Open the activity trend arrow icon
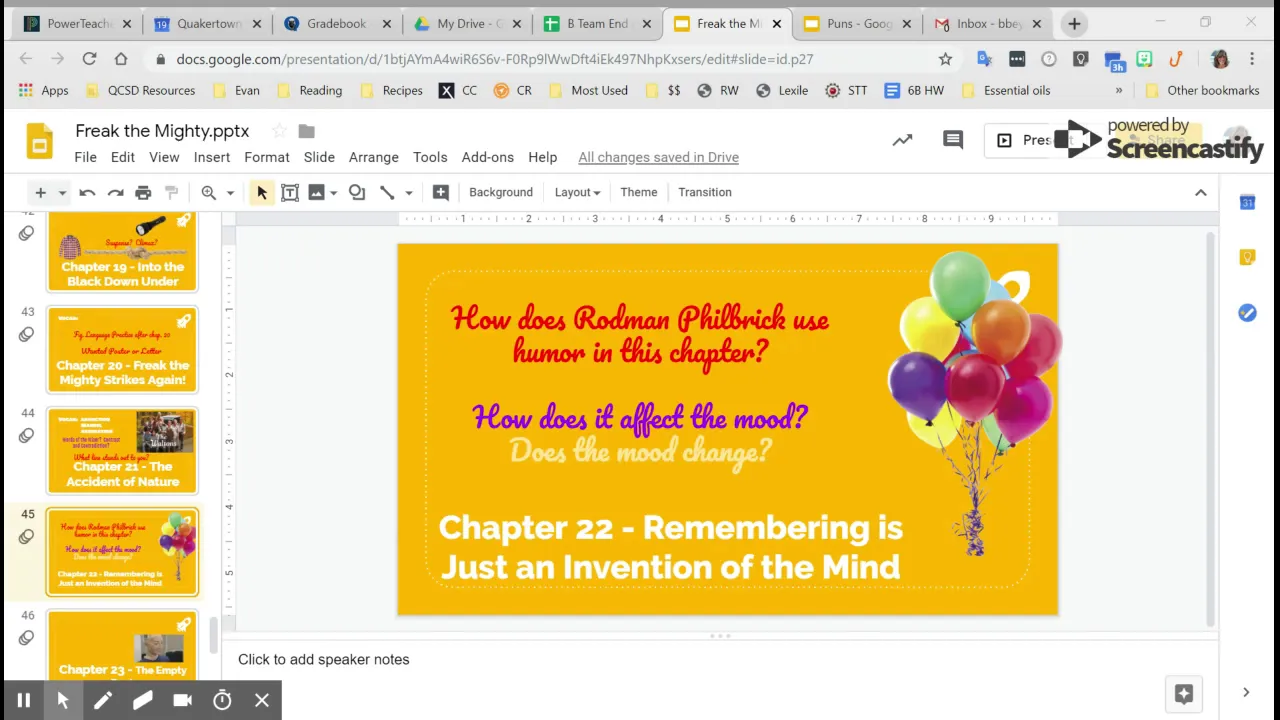Image resolution: width=1280 pixels, height=720 pixels. pyautogui.click(x=902, y=140)
